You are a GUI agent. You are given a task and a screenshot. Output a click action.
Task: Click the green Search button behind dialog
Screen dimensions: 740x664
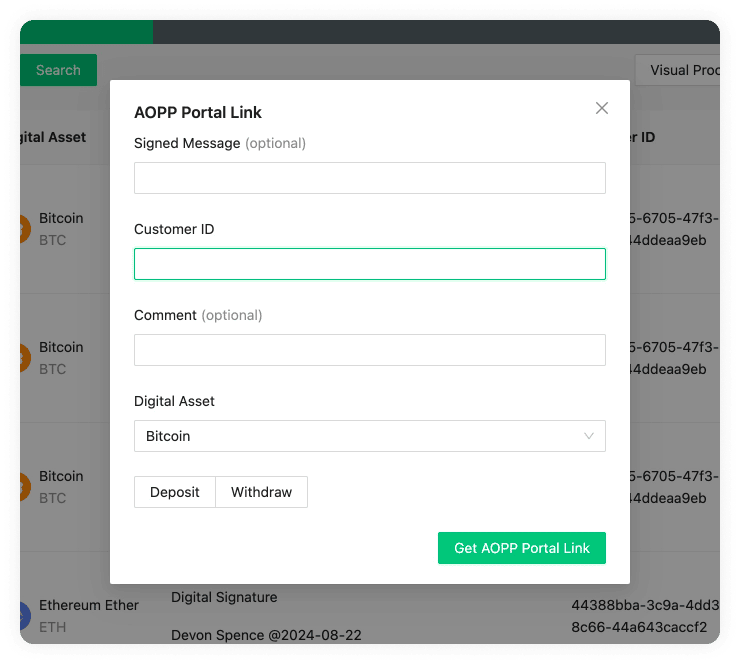59,70
